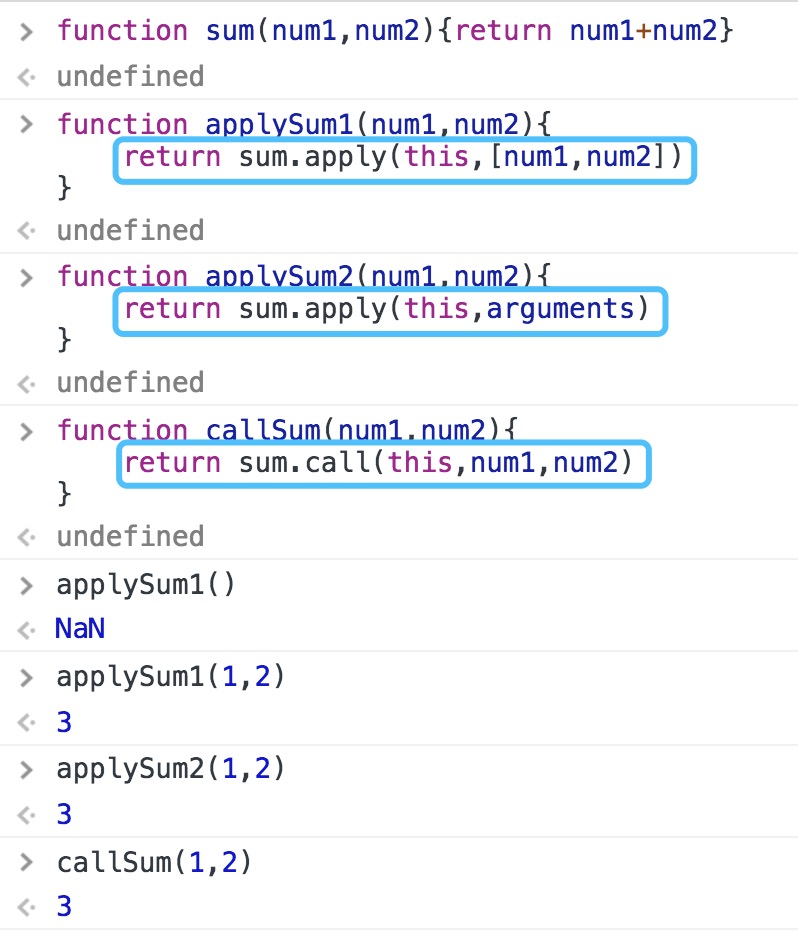Viewport: 798px width, 932px height.
Task: Click the highlighted sum.apply(this,[num1,num2]) return line
Action: point(405,161)
